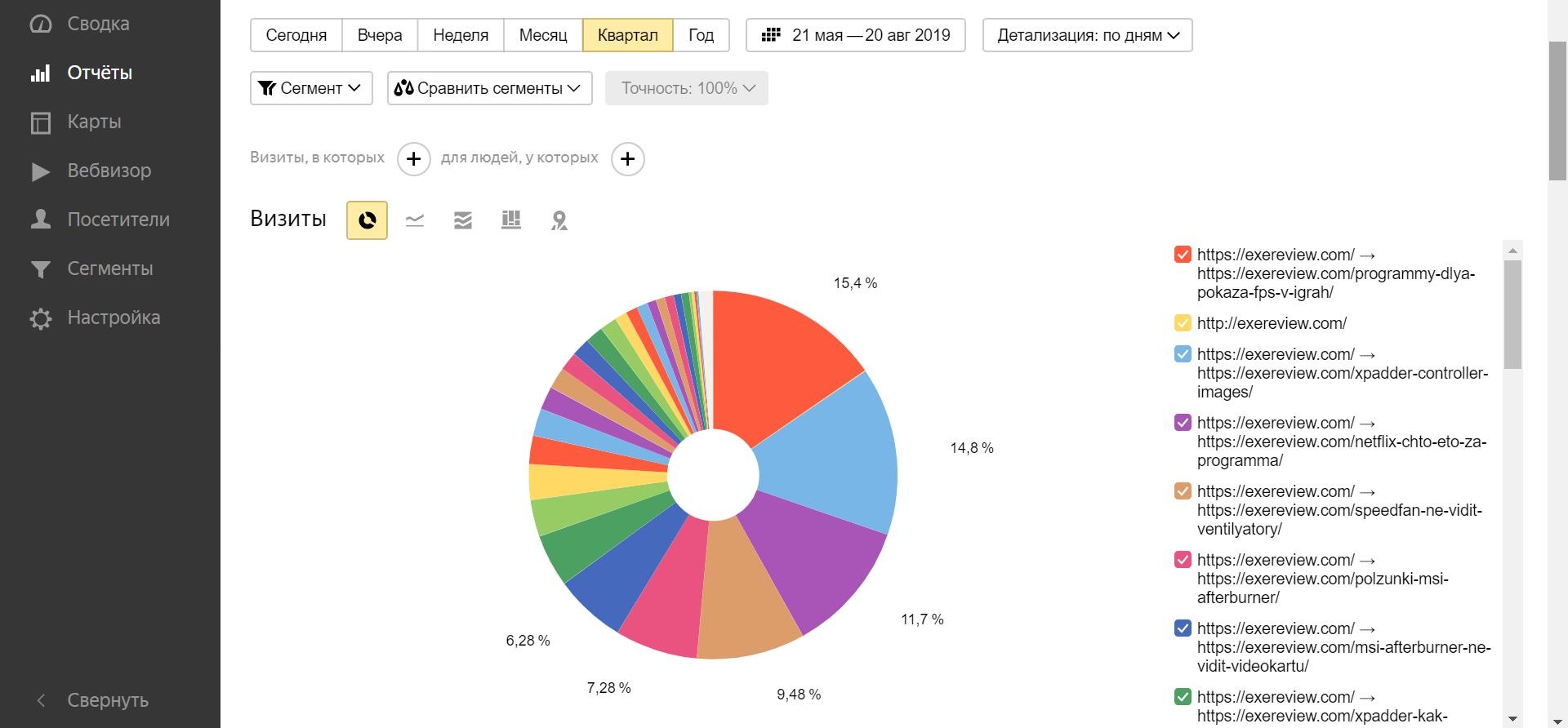Uncheck the msi-afterburner-ne-vidit-videokartu legend checkbox
The height and width of the screenshot is (728, 1568).
(x=1183, y=628)
